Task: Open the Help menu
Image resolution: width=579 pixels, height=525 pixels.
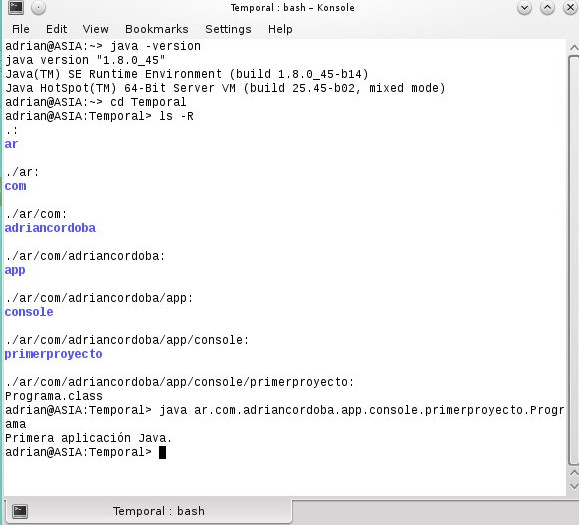Action: [280, 29]
